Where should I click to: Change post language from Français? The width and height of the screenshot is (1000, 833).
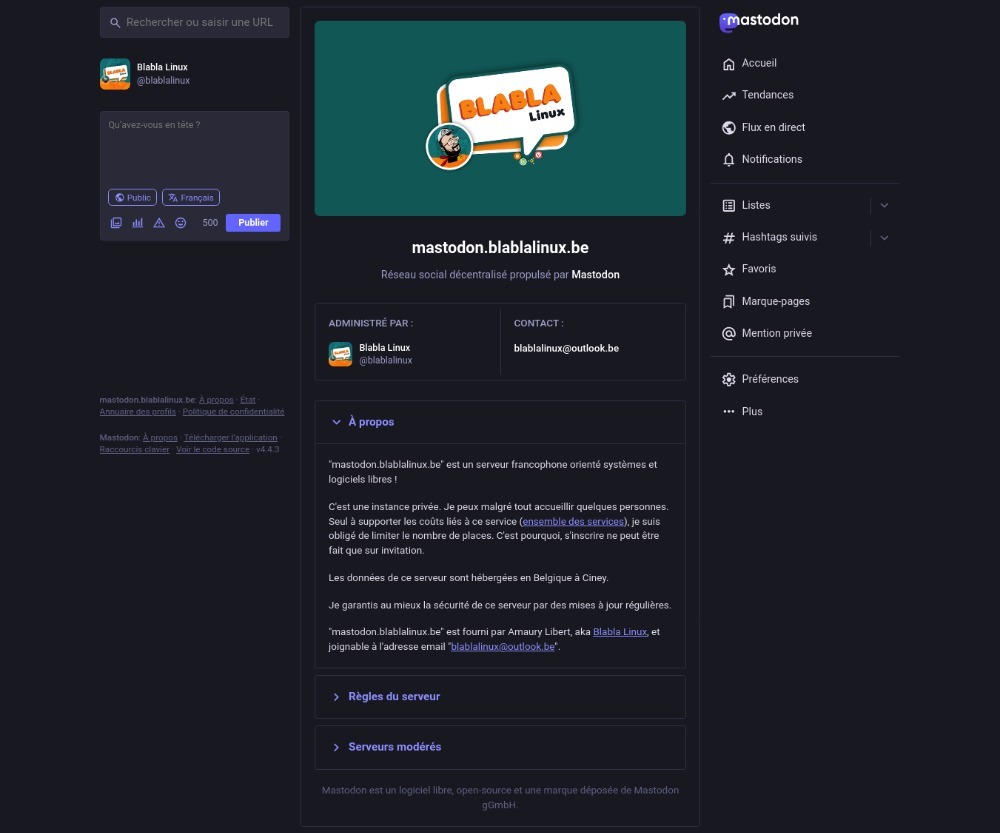[x=191, y=198]
